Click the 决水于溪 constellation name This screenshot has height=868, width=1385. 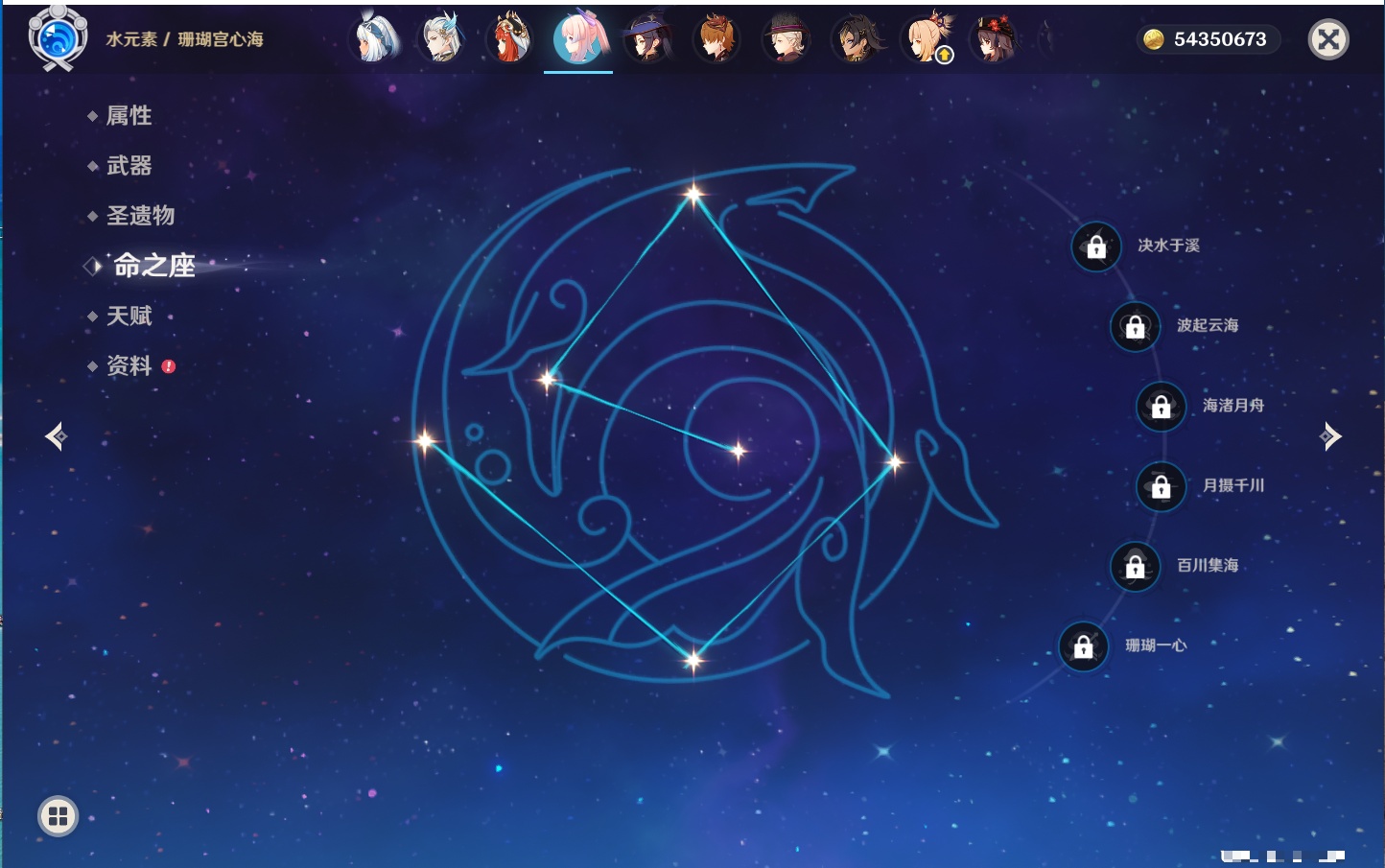coord(1168,246)
